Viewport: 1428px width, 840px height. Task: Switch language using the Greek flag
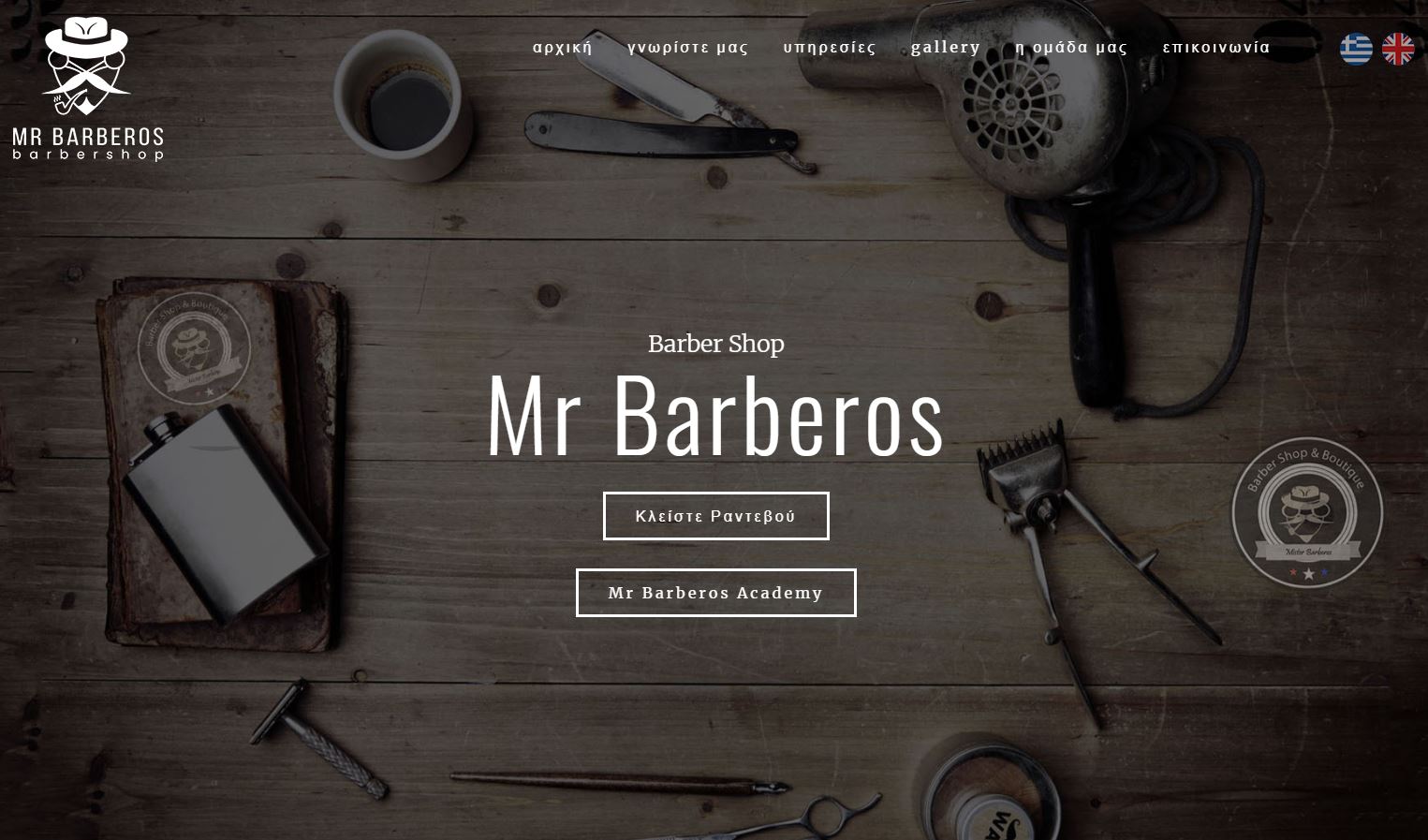point(1356,49)
